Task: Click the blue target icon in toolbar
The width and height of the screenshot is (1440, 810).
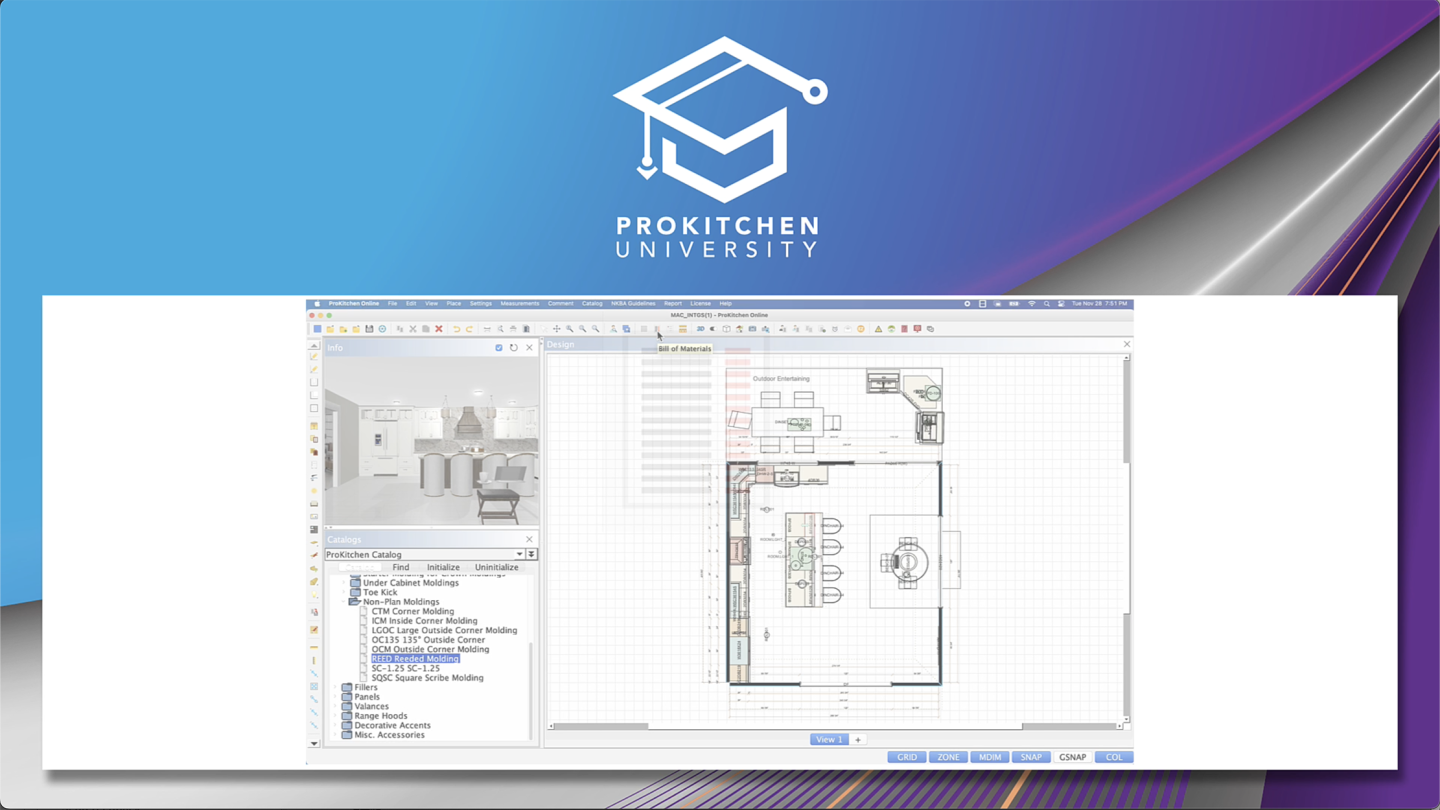Action: tap(382, 329)
